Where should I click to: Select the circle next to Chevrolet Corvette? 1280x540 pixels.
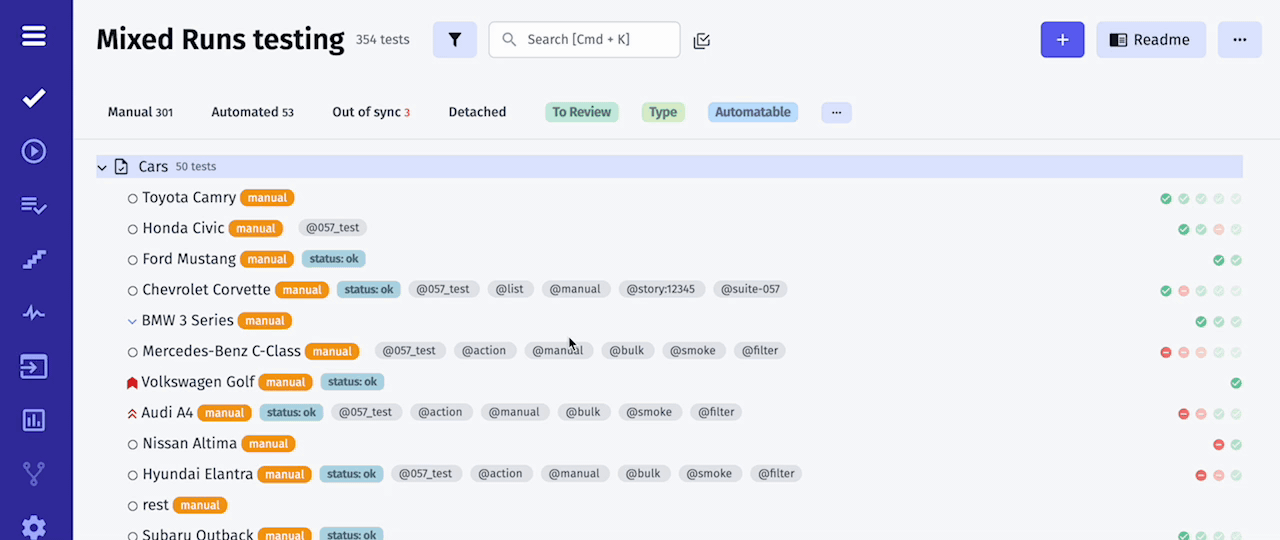point(132,291)
